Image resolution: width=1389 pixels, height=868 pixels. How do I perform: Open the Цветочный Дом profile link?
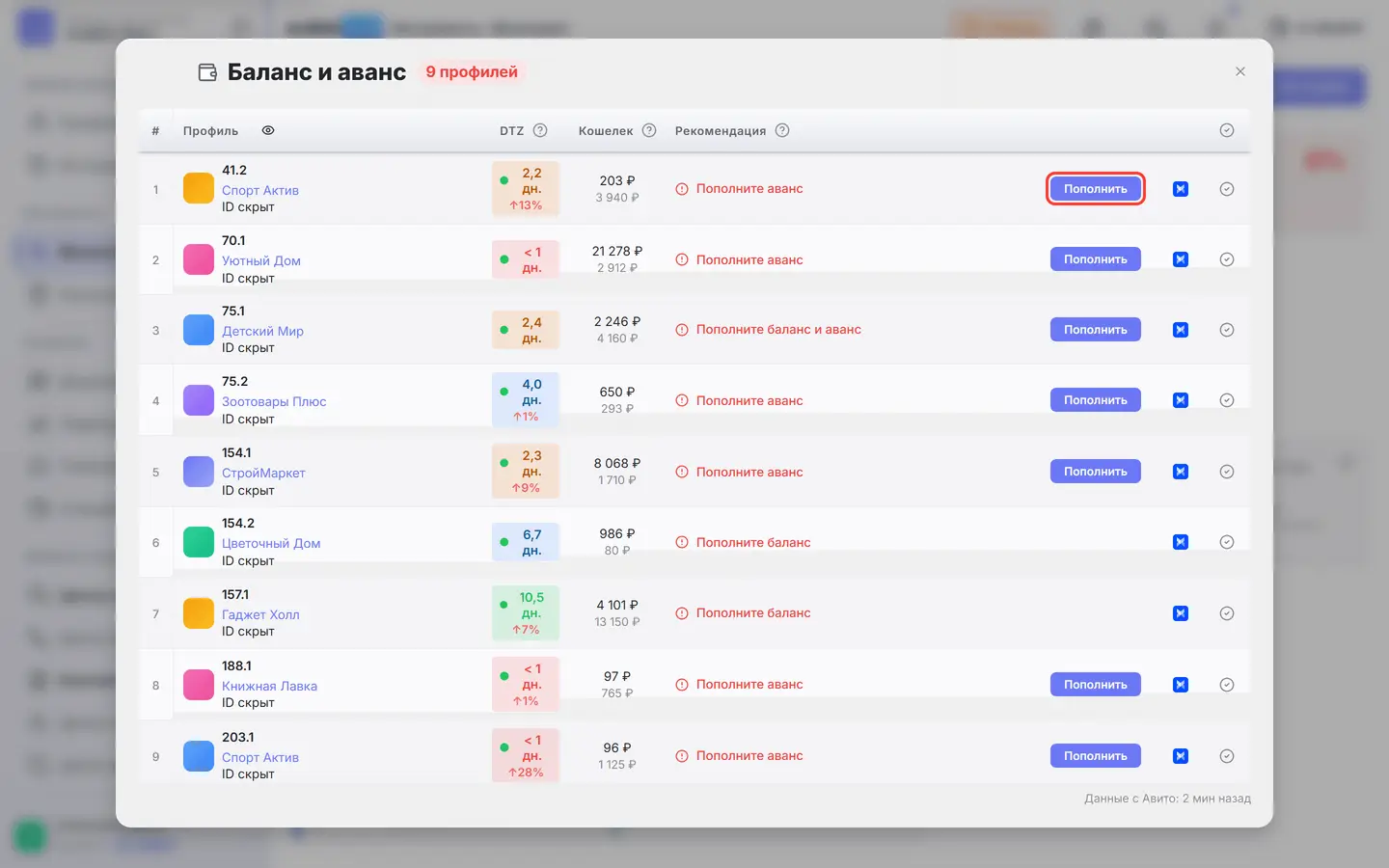(x=271, y=543)
